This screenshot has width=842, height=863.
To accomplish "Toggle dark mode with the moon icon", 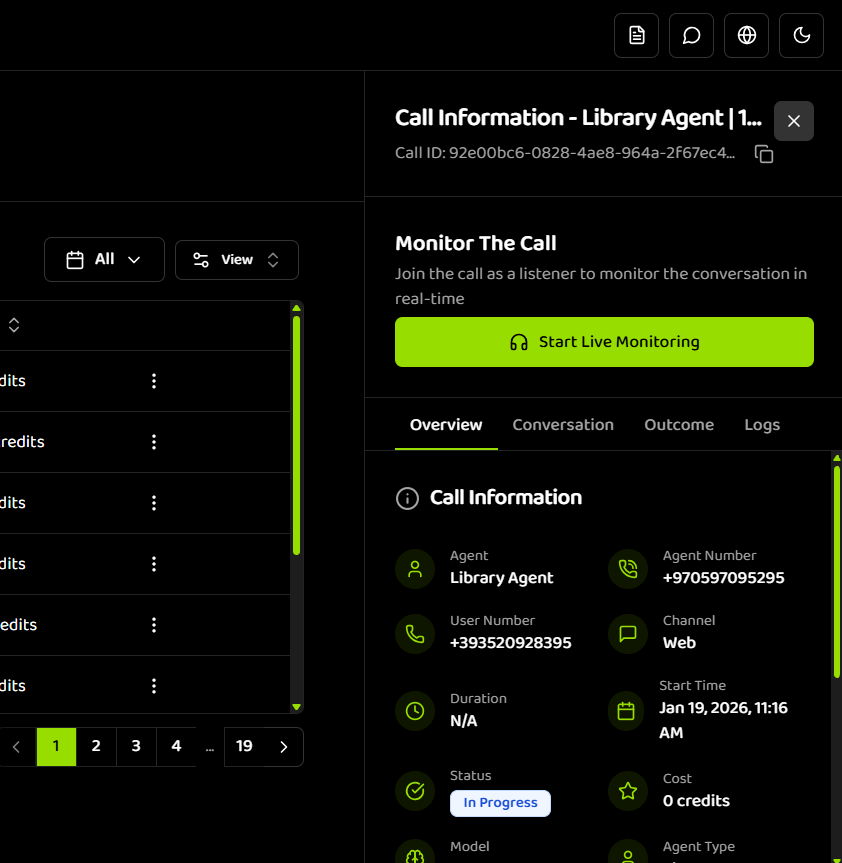I will click(x=801, y=35).
